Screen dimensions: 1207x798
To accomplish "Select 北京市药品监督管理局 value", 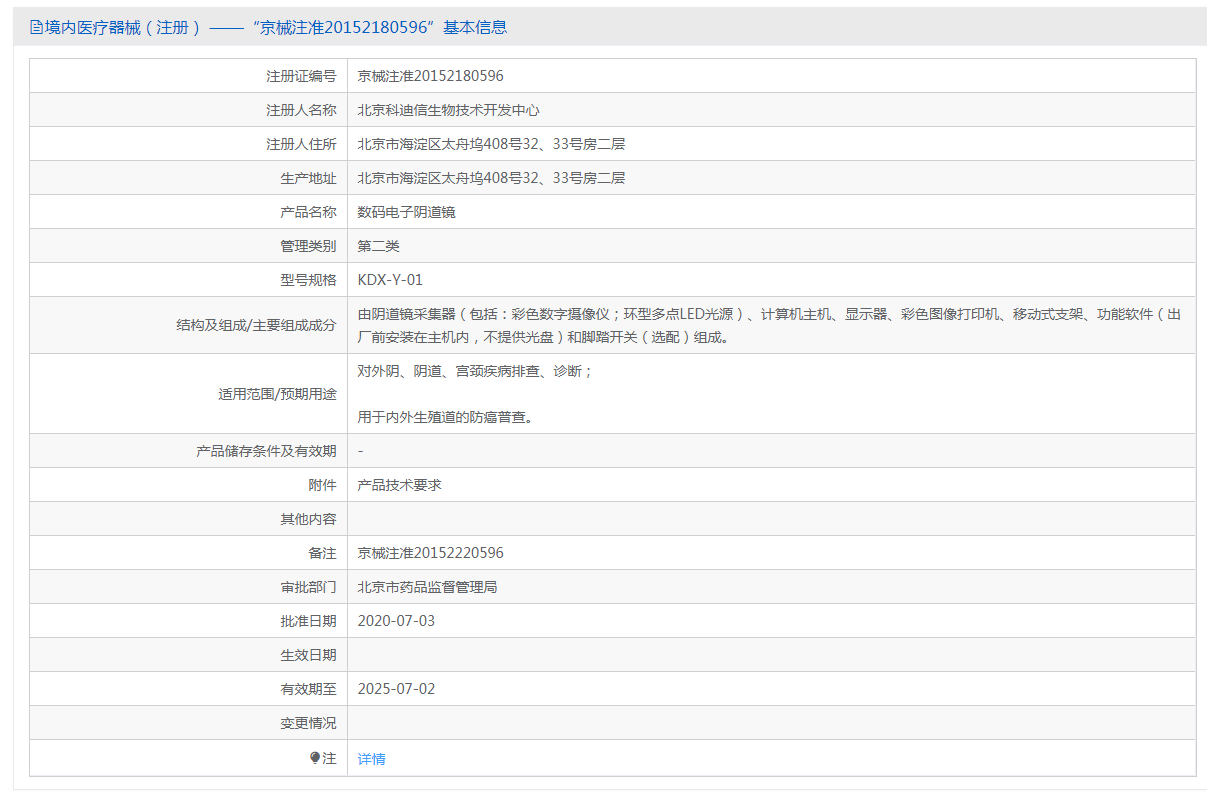I will point(427,587).
